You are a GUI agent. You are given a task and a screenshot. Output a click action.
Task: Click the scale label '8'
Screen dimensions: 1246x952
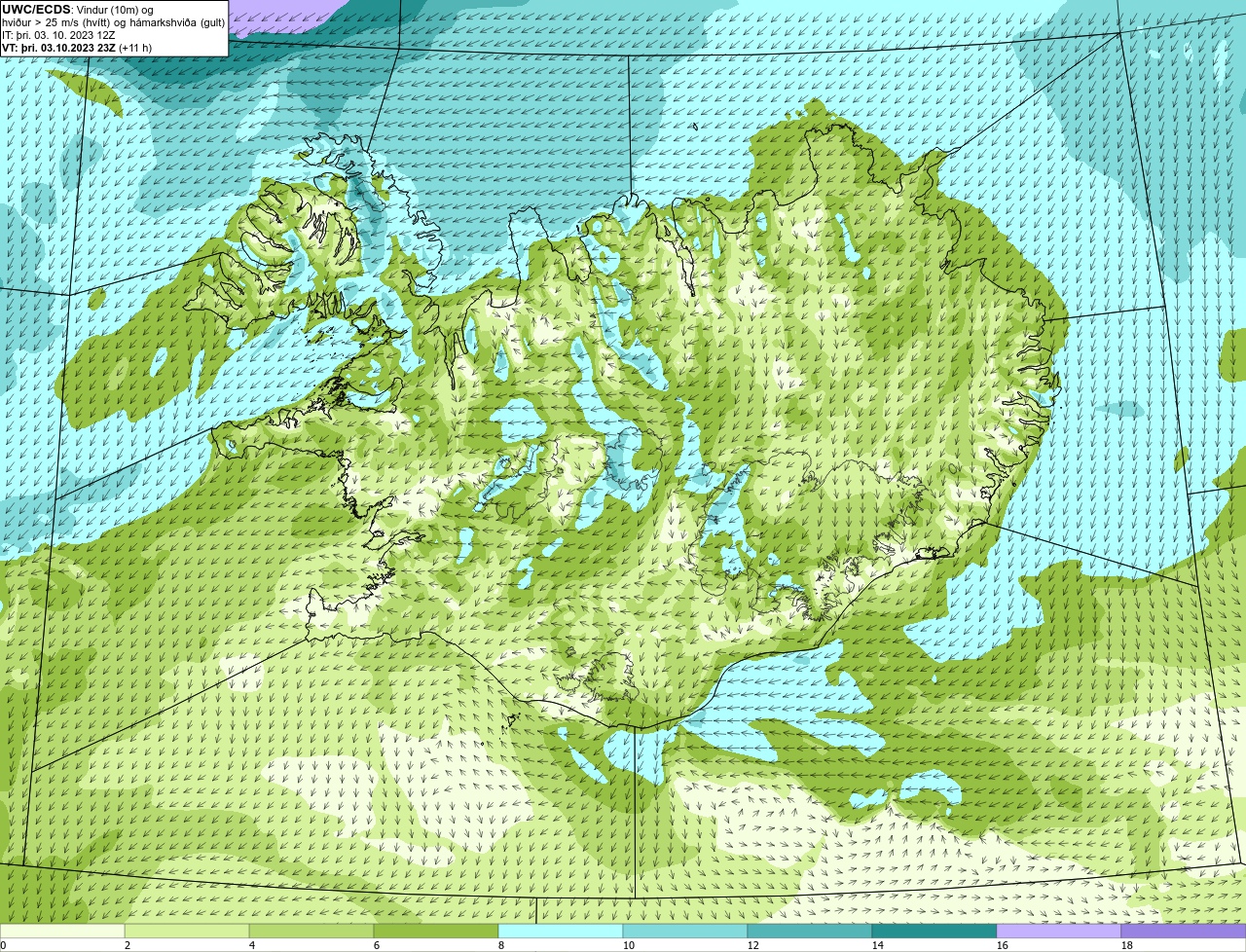(x=500, y=945)
